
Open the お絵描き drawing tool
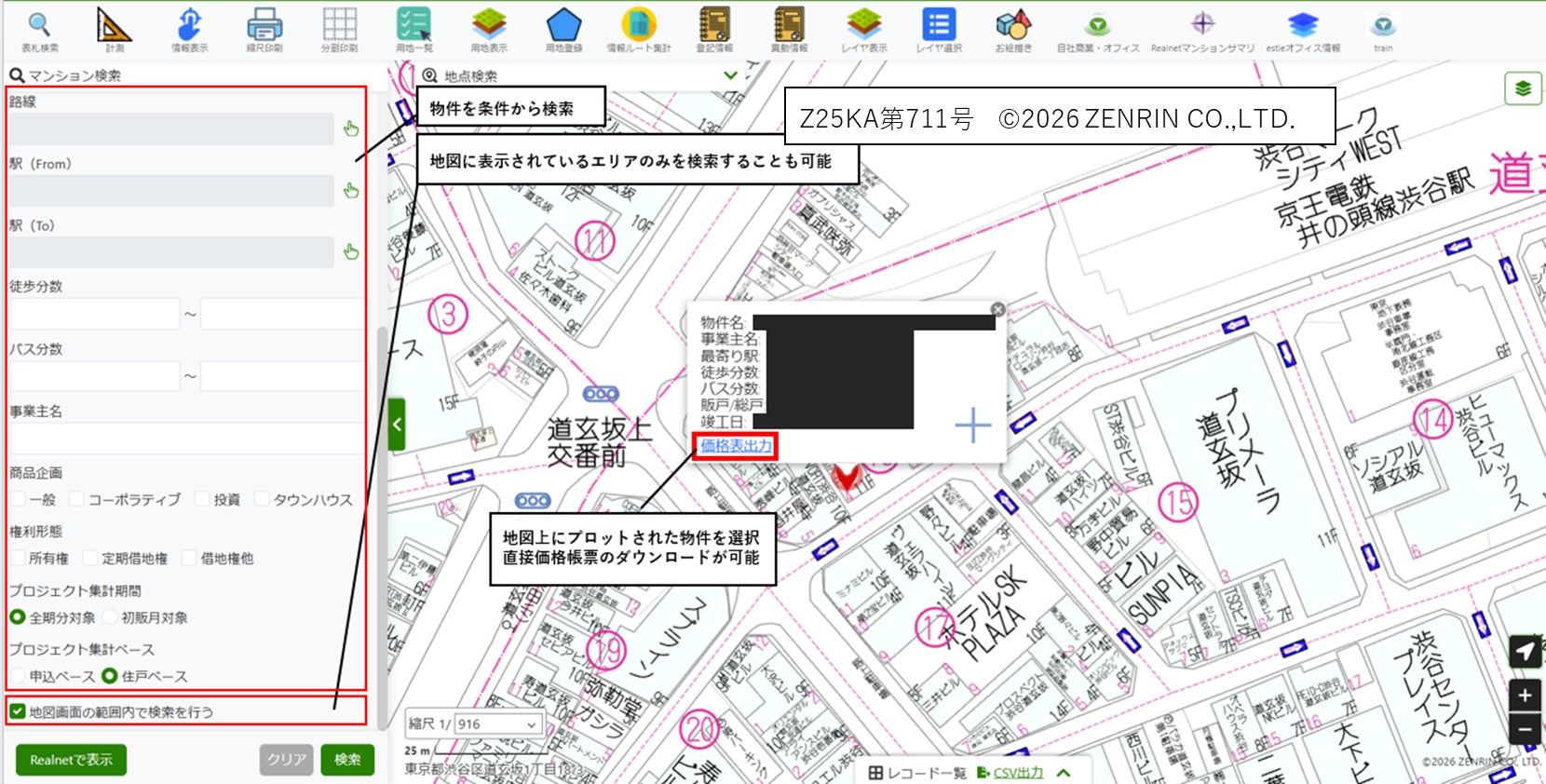(1013, 29)
